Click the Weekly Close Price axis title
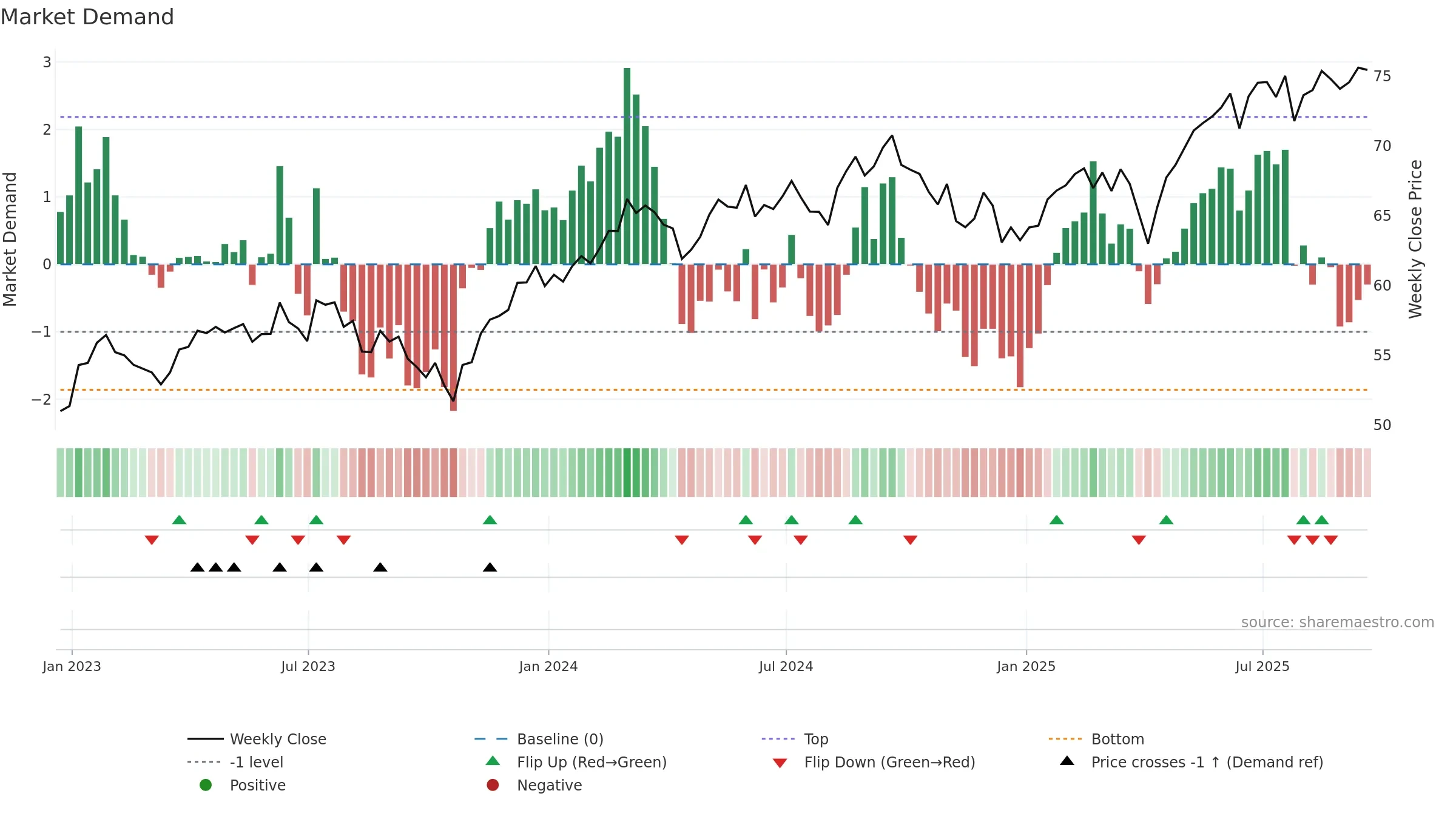This screenshot has height=819, width=1456. [x=1415, y=239]
